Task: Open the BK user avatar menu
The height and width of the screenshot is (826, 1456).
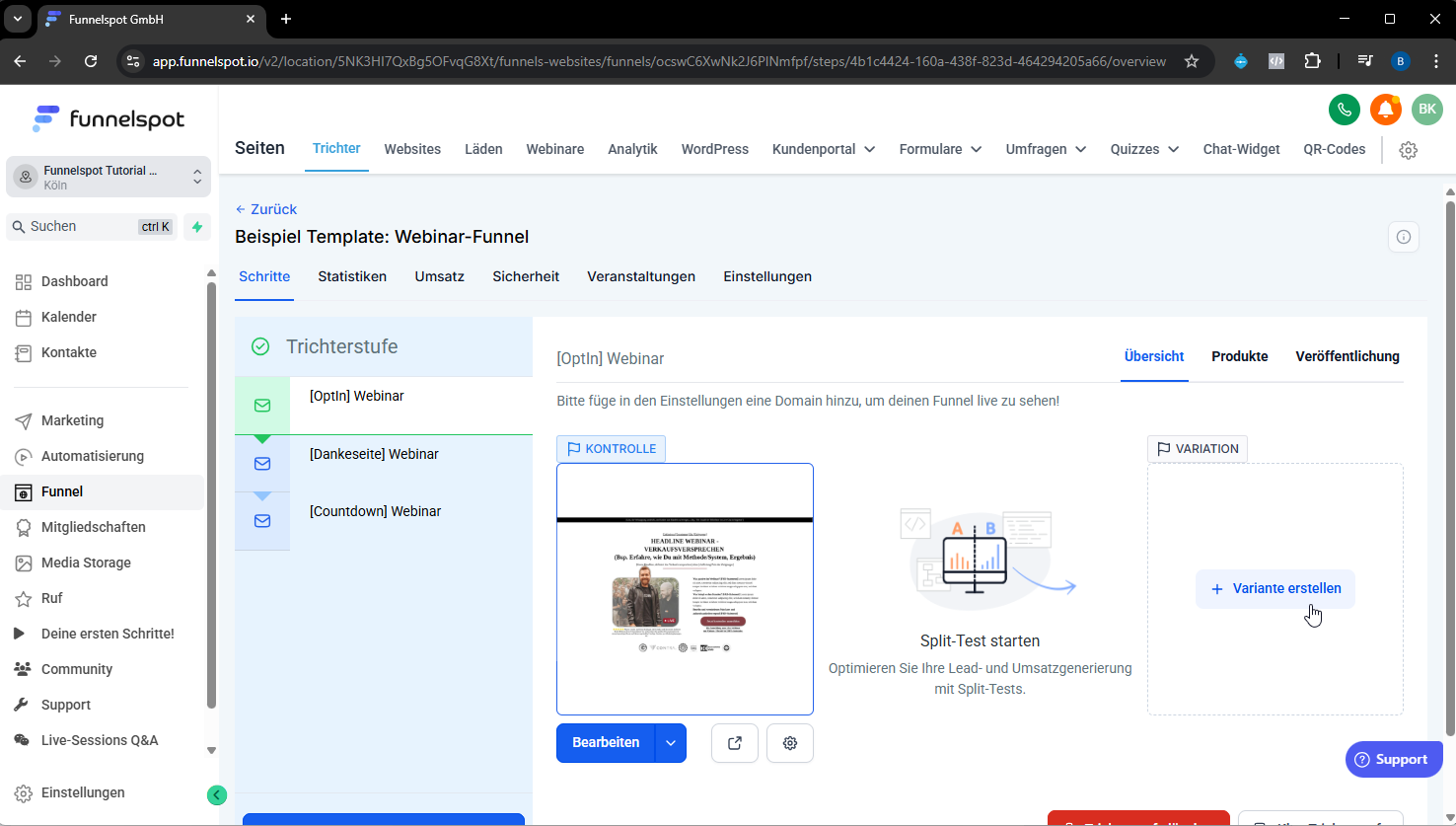Action: click(1426, 110)
